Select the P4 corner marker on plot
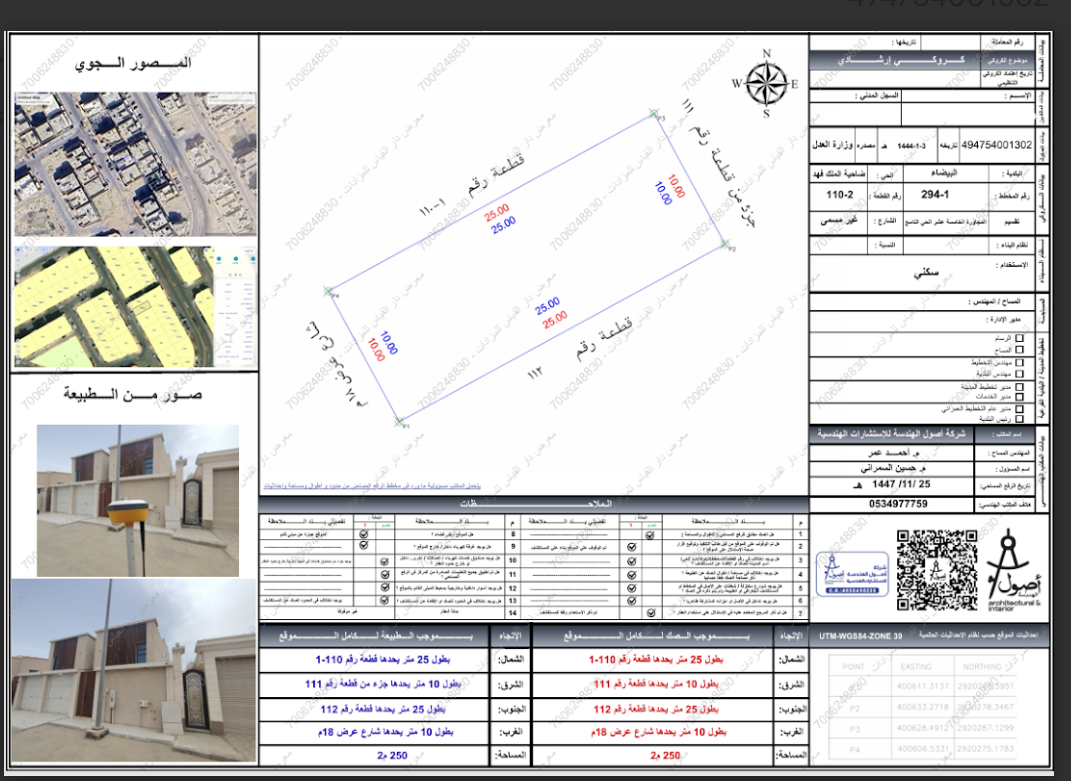Viewport: 1071px width, 781px height. (329, 292)
